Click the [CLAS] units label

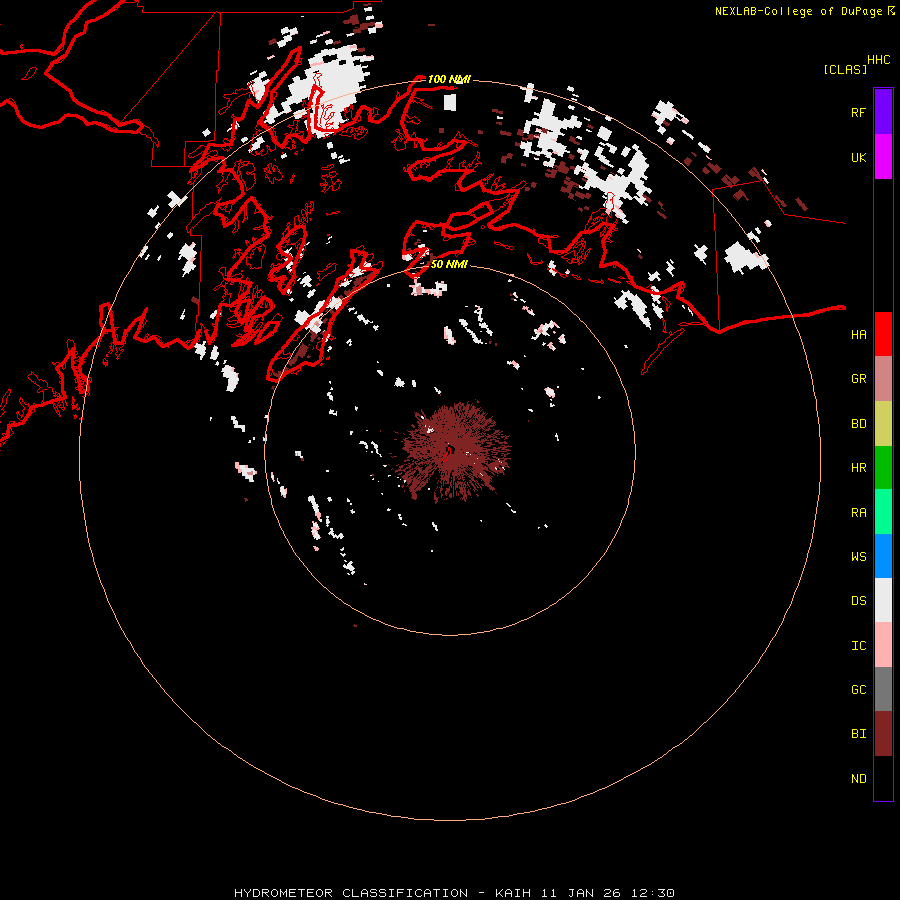(x=845, y=69)
